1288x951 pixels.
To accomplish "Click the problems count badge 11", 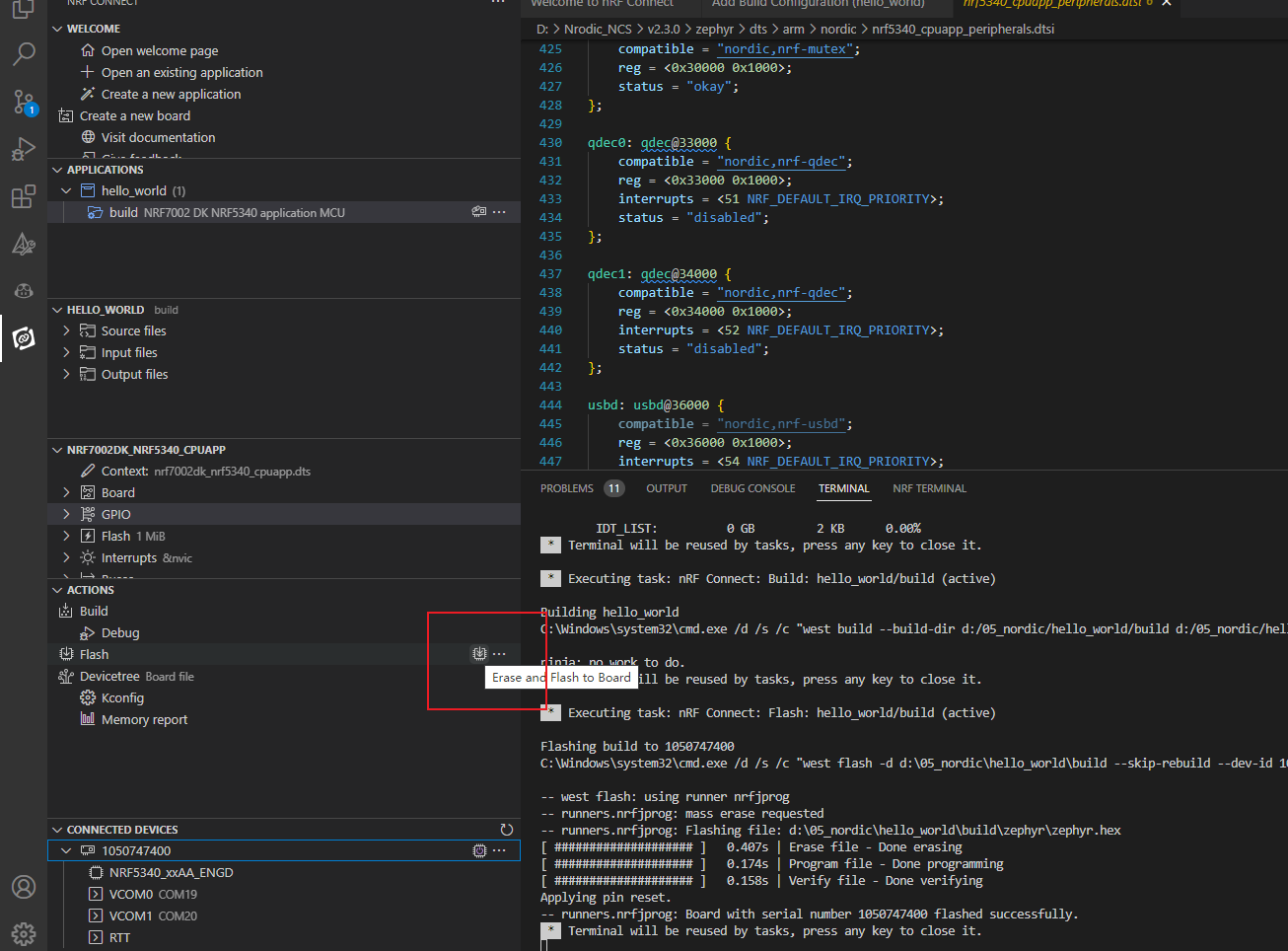I will click(614, 488).
